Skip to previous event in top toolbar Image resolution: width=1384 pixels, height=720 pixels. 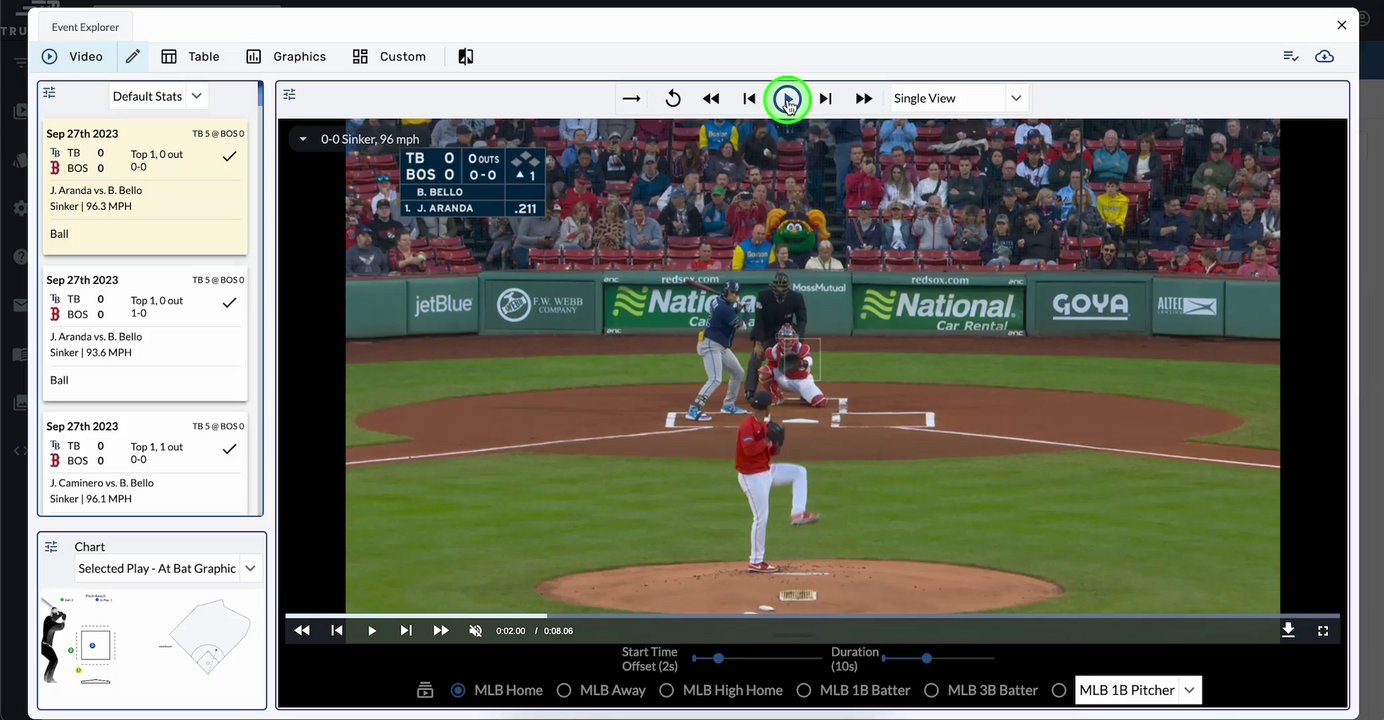point(749,98)
